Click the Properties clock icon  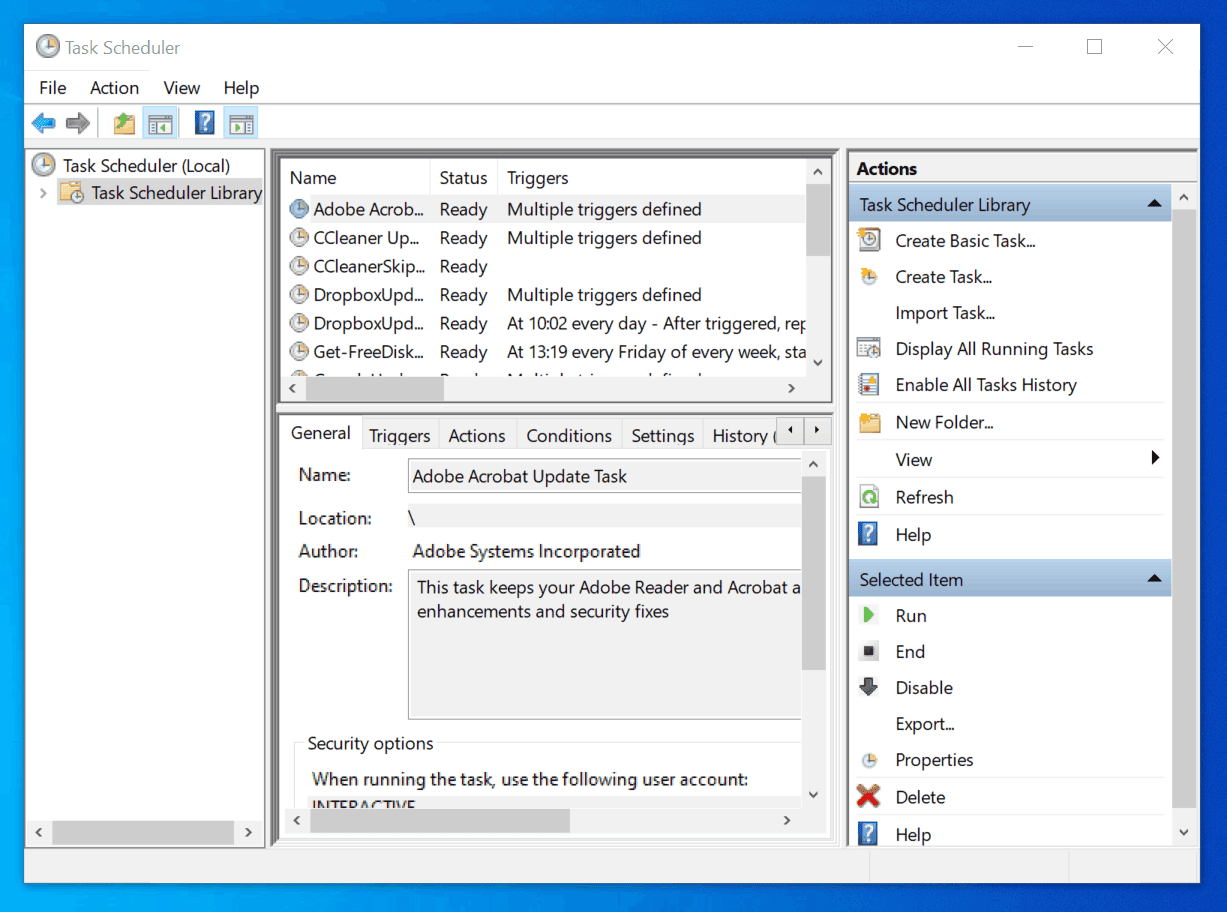tap(870, 760)
